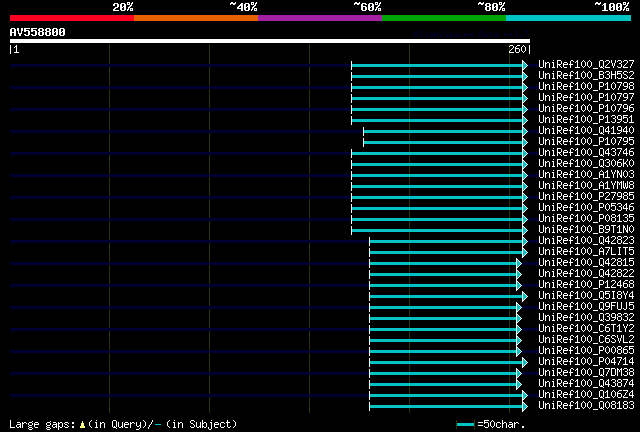Select the UniRef100_P10797 entry
This screenshot has height=432, width=640.
(x=586, y=97)
